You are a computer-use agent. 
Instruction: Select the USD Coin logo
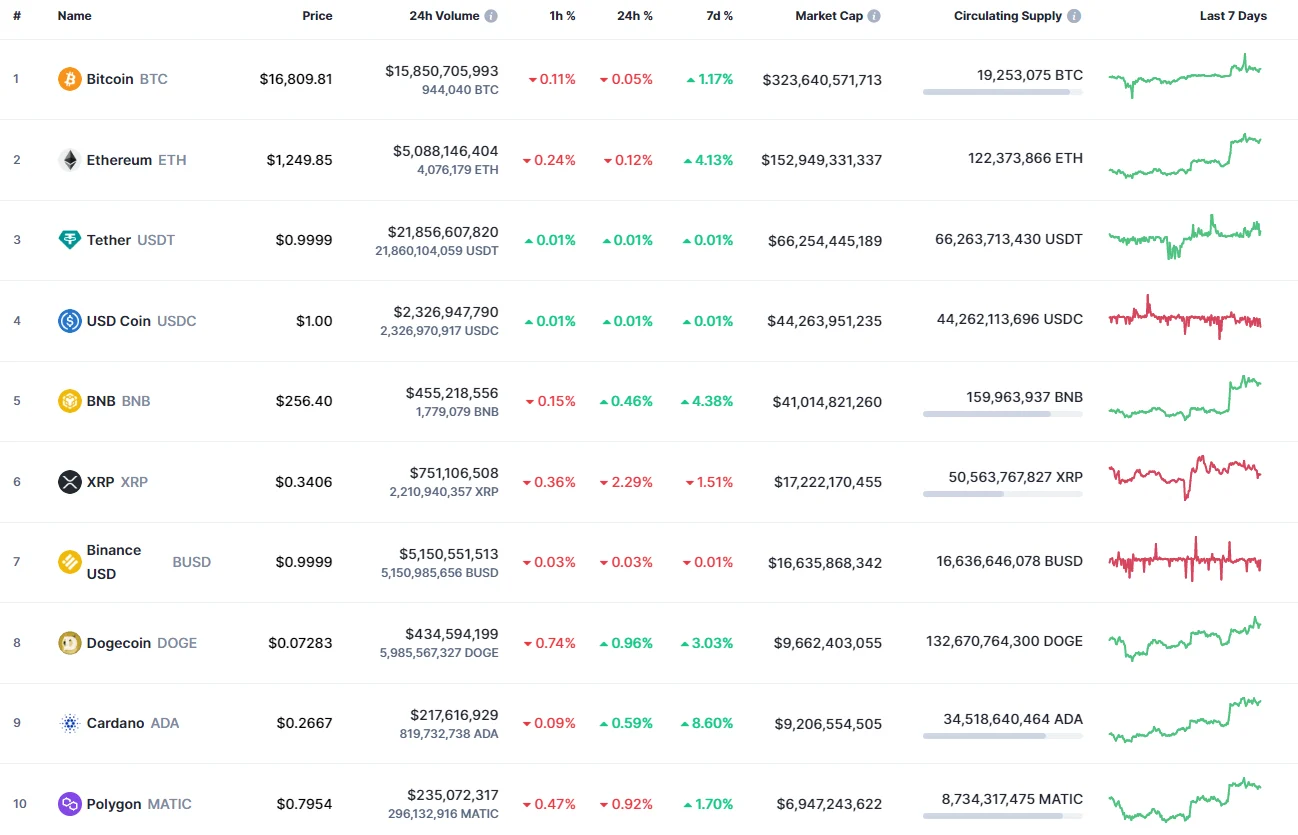pyautogui.click(x=68, y=321)
